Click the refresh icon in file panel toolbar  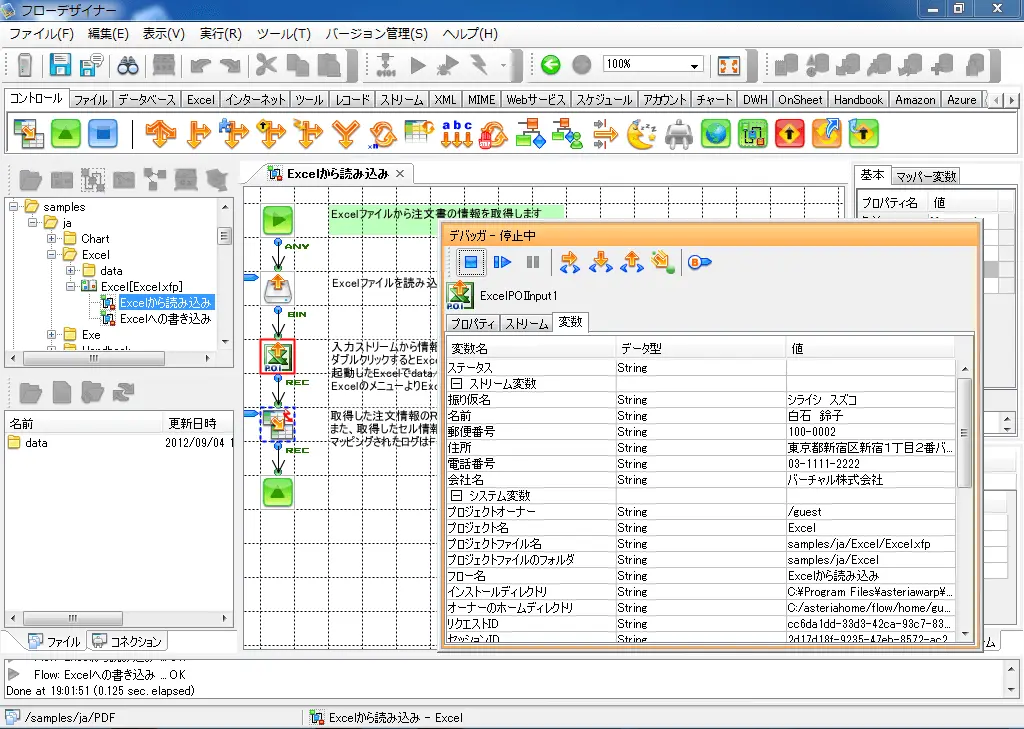coord(123,392)
